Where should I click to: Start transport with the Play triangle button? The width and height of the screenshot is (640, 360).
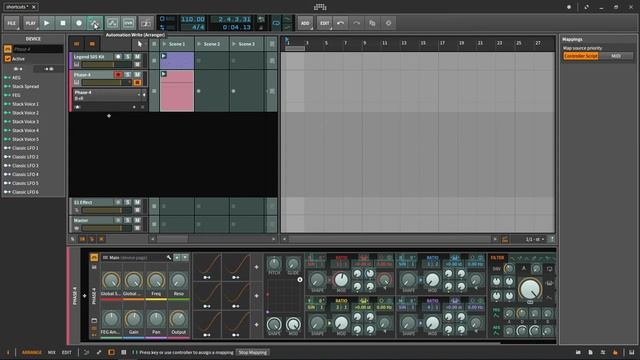(47, 23)
